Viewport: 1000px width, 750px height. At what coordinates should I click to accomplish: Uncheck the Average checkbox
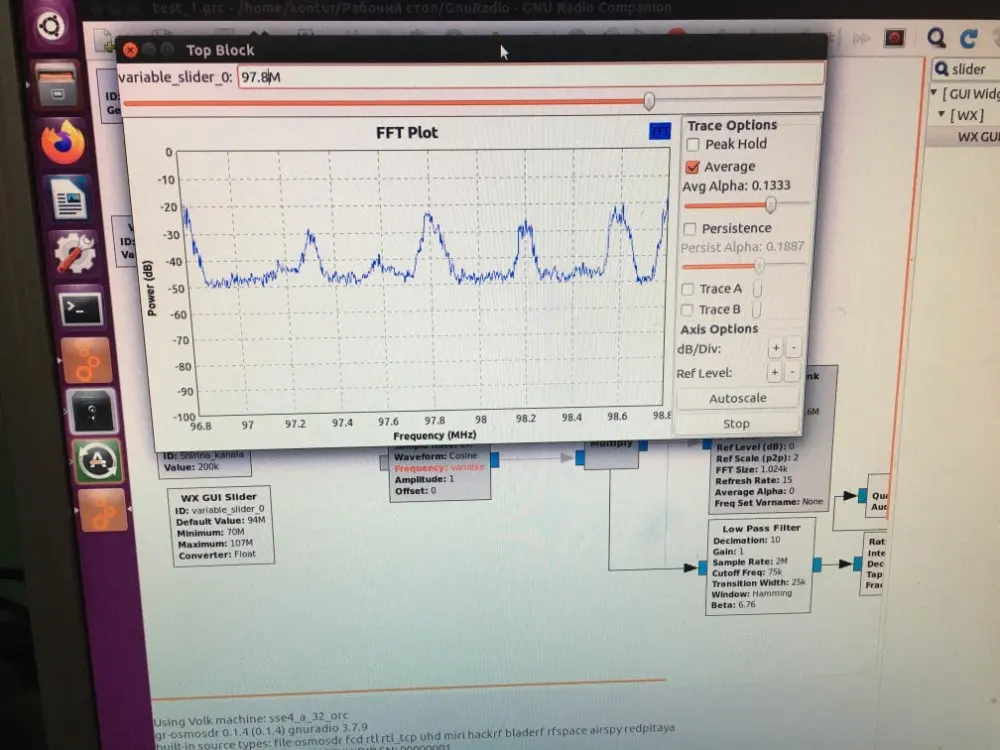pos(692,167)
